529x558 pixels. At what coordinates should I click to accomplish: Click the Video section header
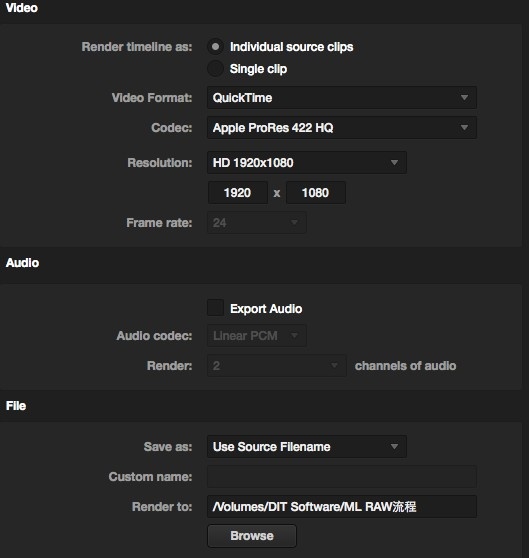22,8
